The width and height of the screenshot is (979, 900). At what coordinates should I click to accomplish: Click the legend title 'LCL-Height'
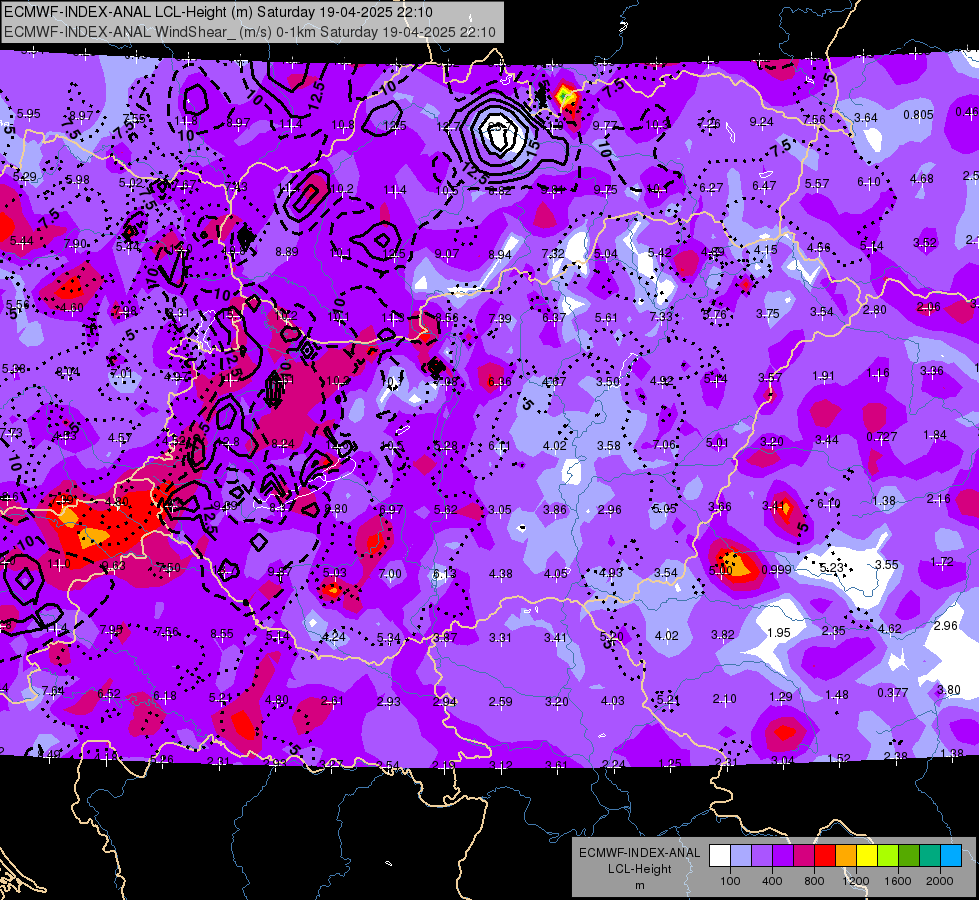(640, 869)
